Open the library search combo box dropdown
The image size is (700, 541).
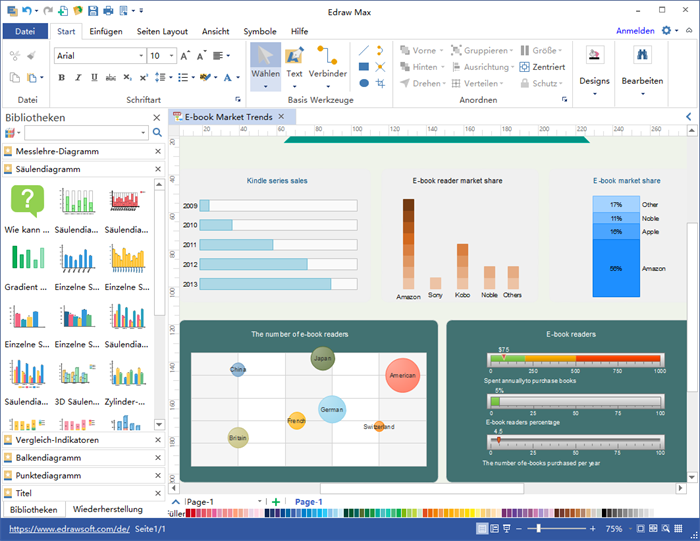pyautogui.click(x=143, y=133)
